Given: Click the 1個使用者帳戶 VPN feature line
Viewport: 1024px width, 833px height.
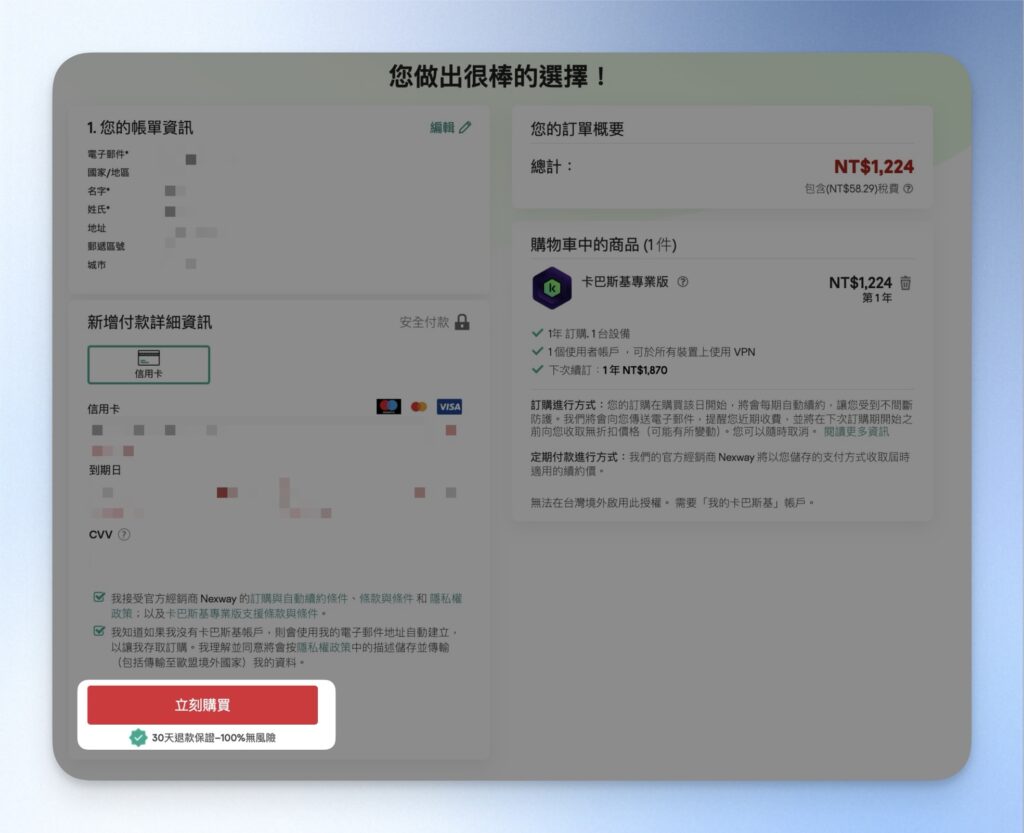Looking at the screenshot, I should (x=651, y=352).
